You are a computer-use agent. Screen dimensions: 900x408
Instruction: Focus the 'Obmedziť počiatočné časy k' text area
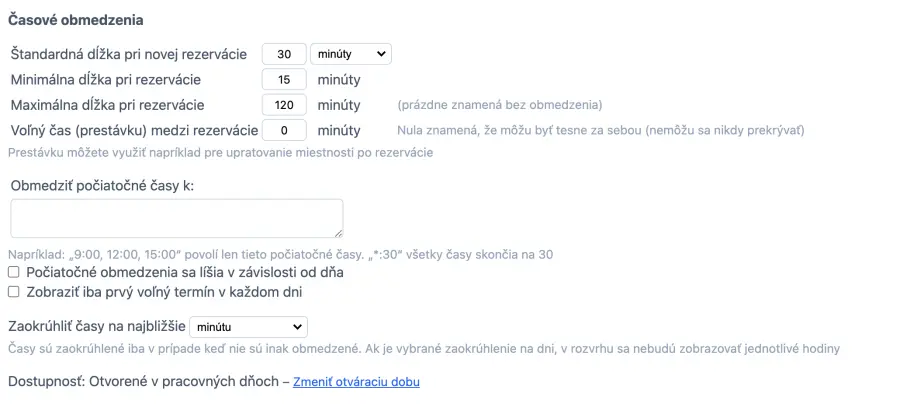click(x=177, y=218)
